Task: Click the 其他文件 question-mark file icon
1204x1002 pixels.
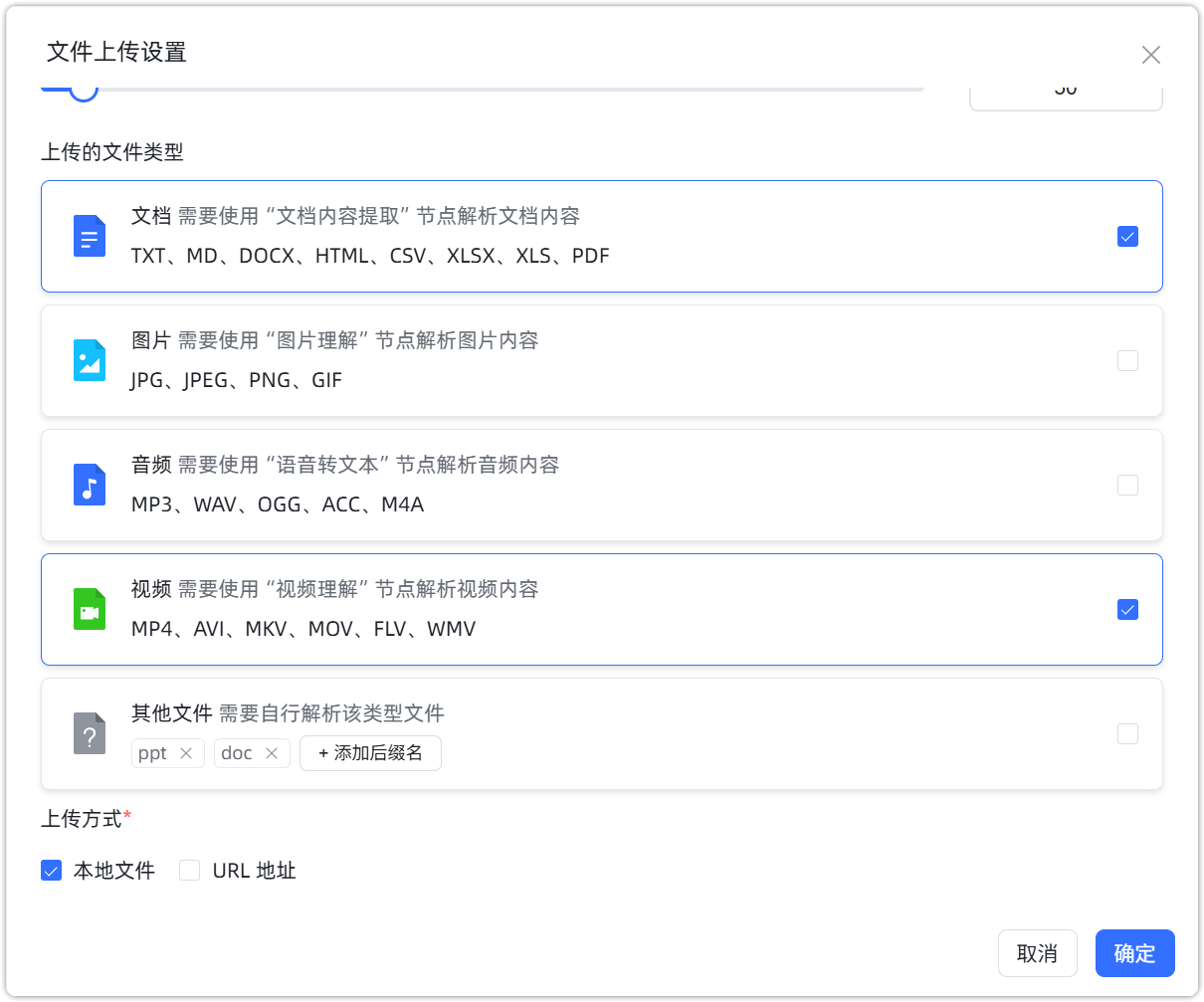Action: point(89,733)
